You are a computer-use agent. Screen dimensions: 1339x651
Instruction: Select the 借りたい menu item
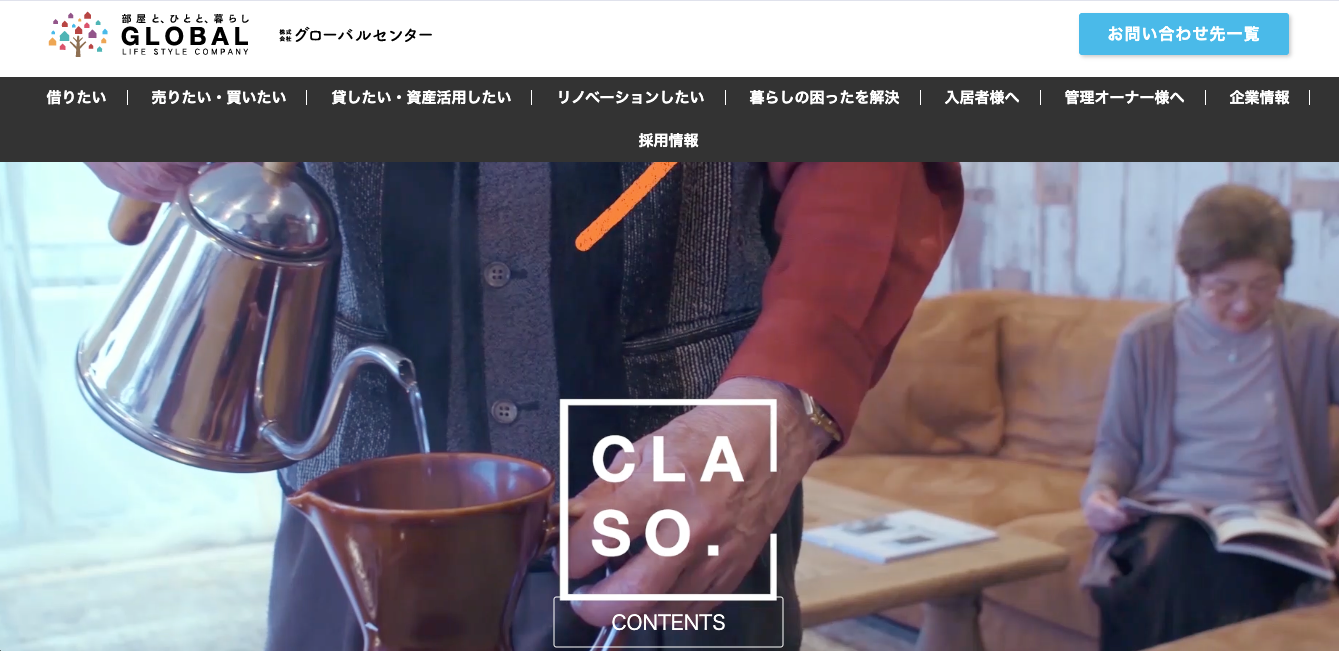[76, 98]
